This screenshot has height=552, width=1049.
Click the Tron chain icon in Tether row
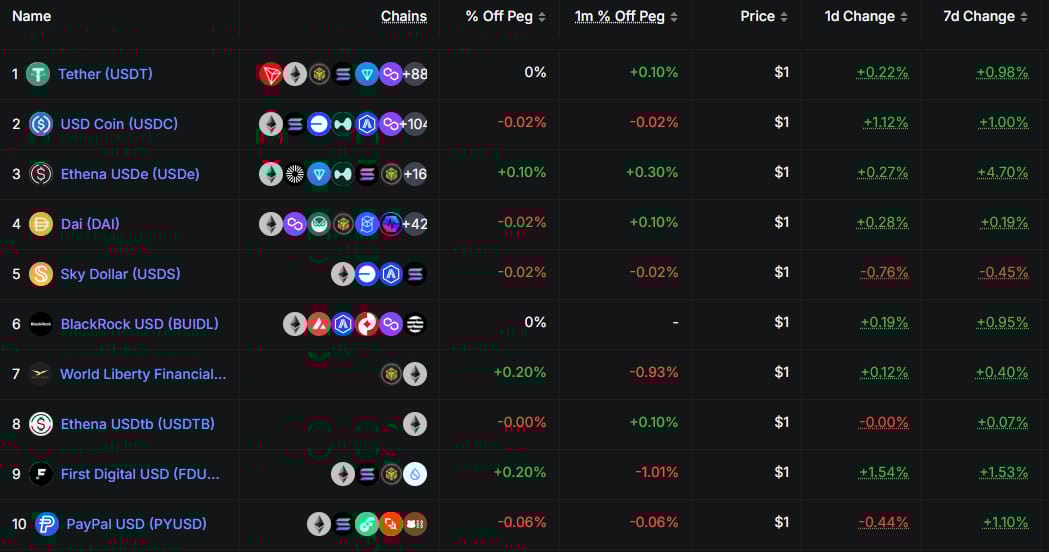tap(271, 74)
